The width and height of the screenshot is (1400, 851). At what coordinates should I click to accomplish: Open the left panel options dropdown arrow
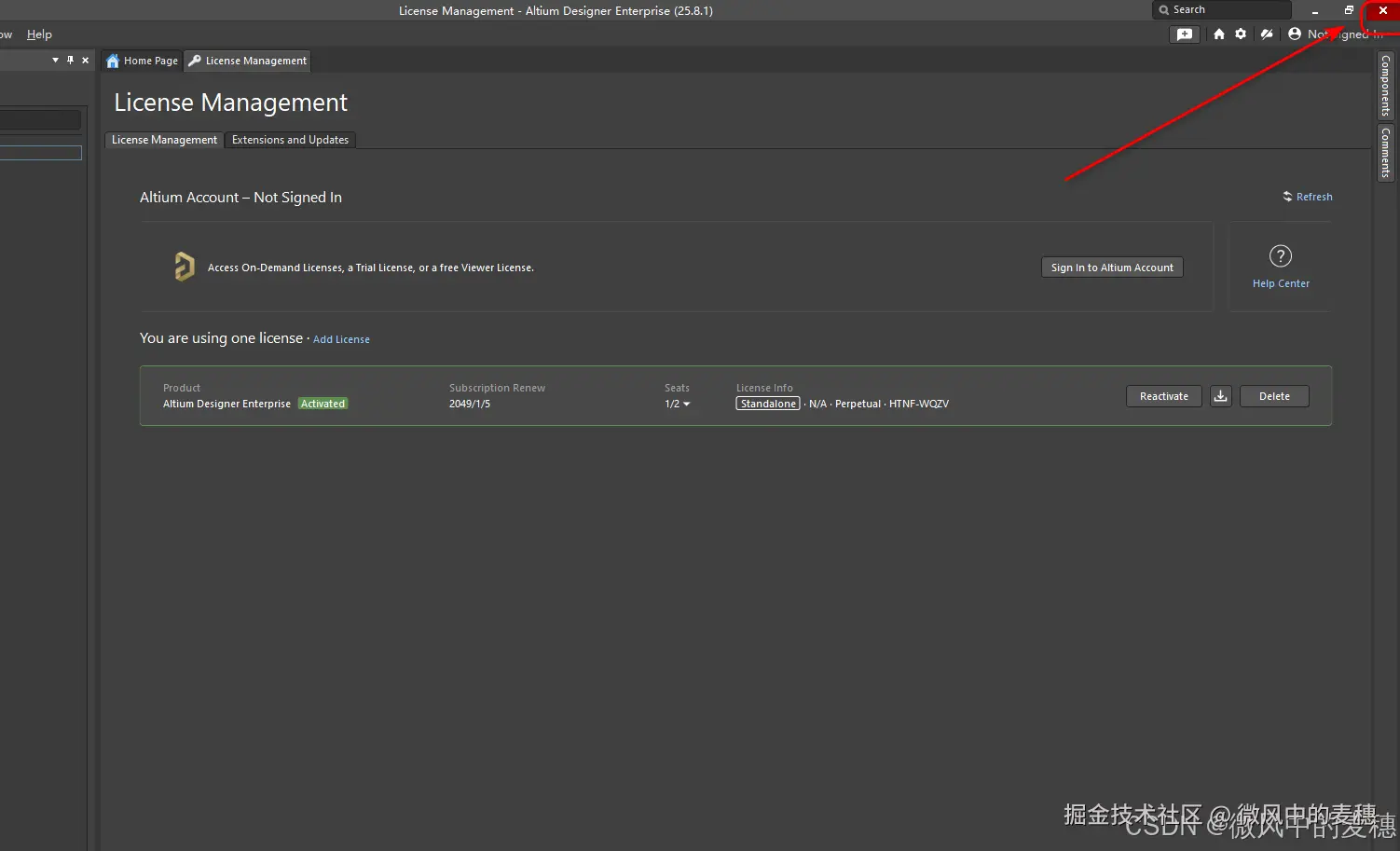tap(55, 60)
